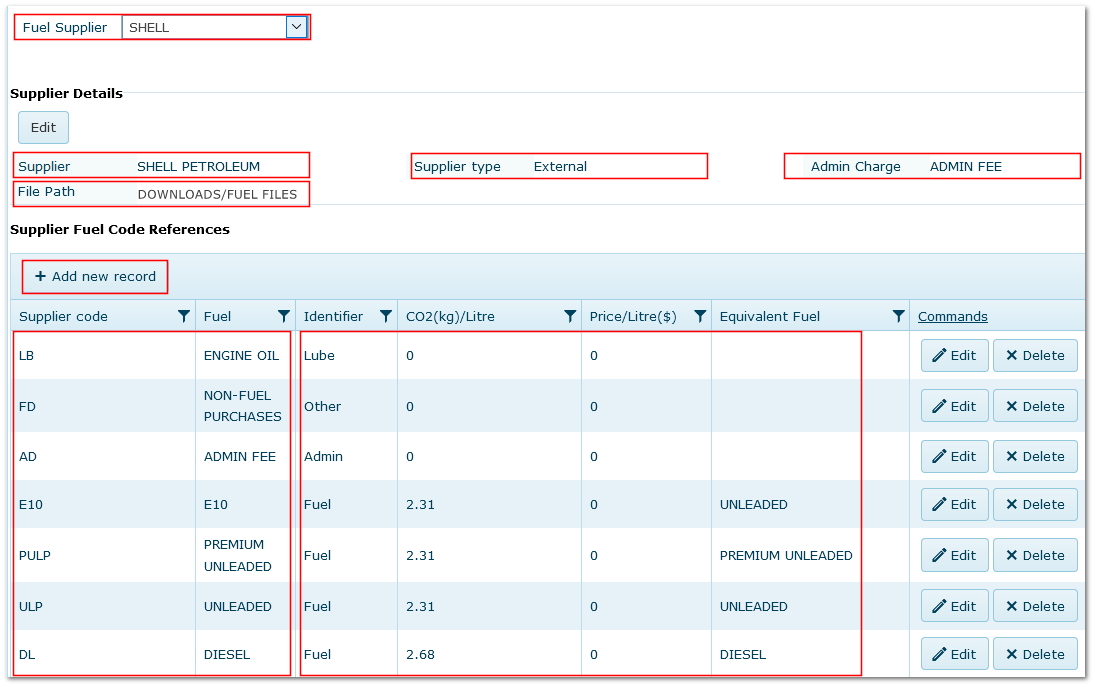Viewport: 1095px width, 687px height.
Task: Edit the AD Admin Fee row
Action: point(955,457)
